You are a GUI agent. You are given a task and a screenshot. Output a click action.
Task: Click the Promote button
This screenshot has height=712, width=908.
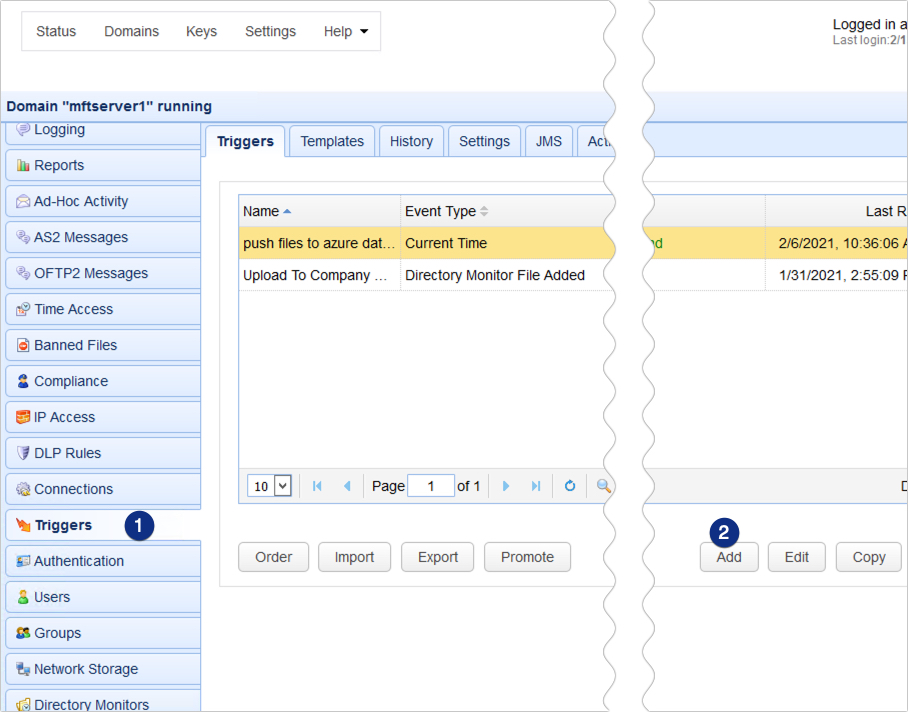(527, 557)
